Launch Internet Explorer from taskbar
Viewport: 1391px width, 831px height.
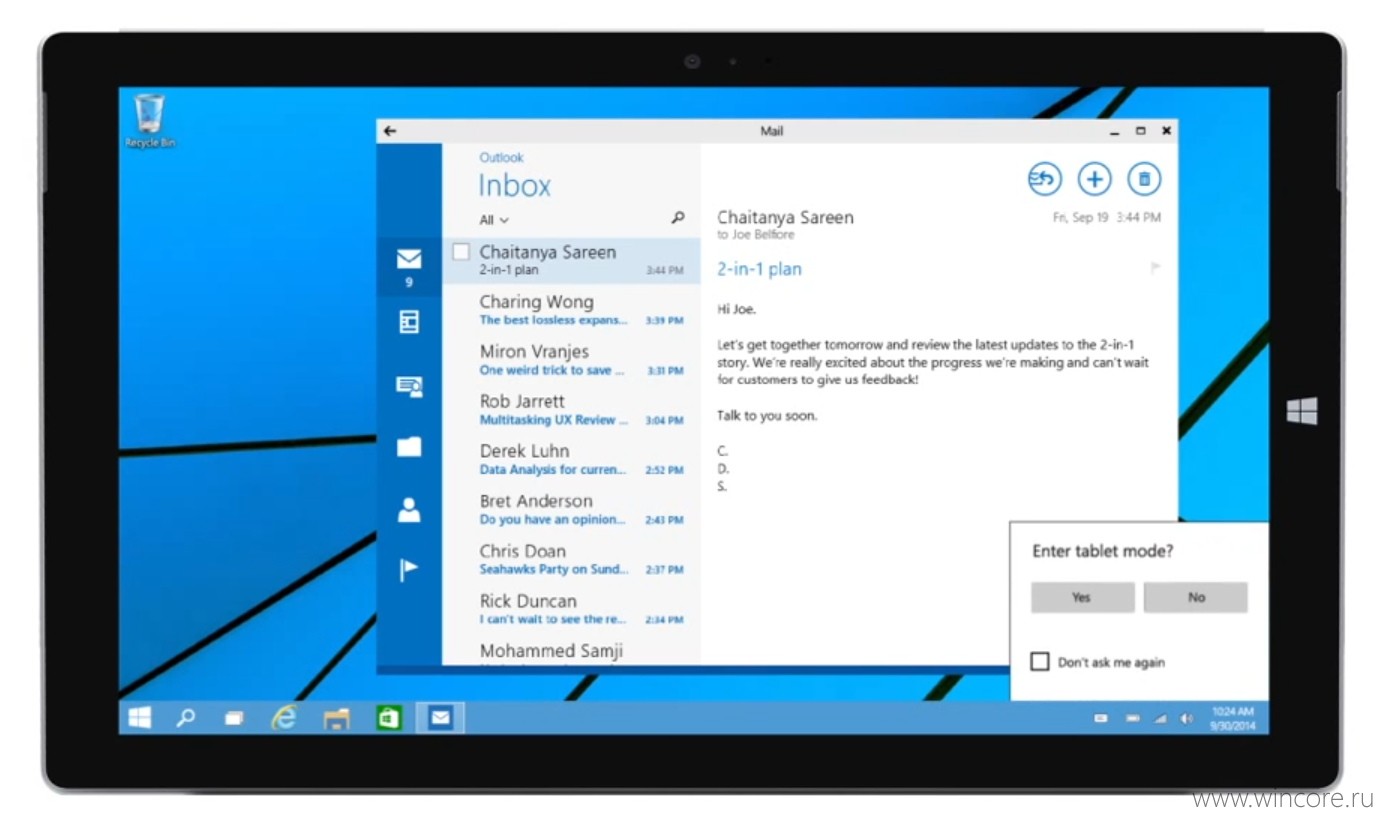(x=285, y=717)
